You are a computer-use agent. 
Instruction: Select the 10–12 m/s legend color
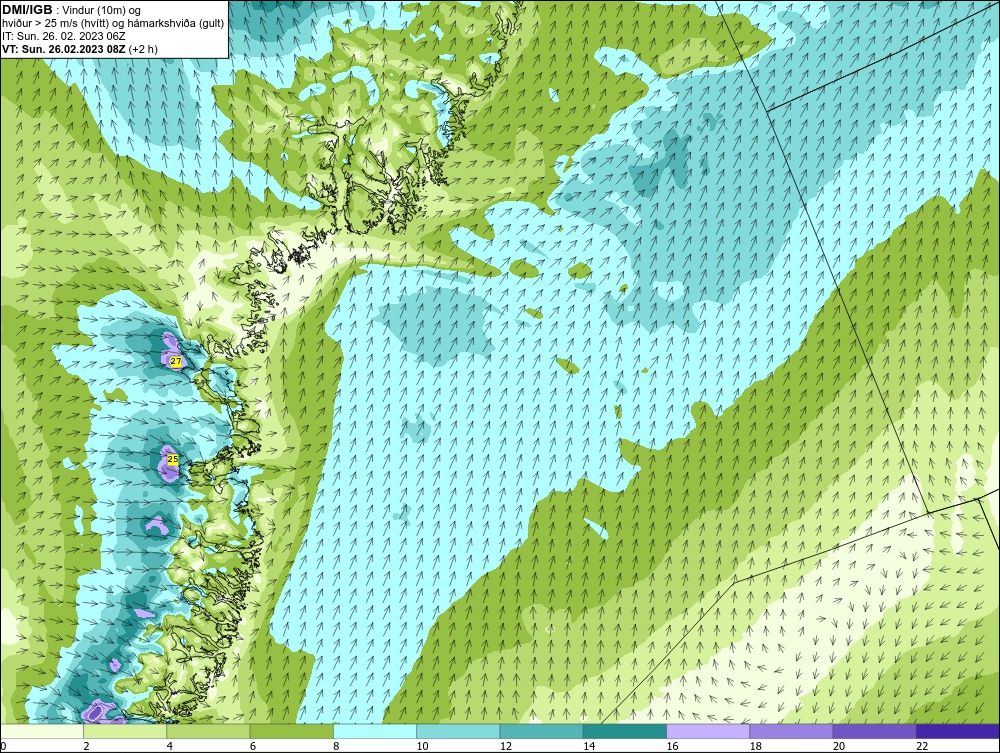click(458, 731)
